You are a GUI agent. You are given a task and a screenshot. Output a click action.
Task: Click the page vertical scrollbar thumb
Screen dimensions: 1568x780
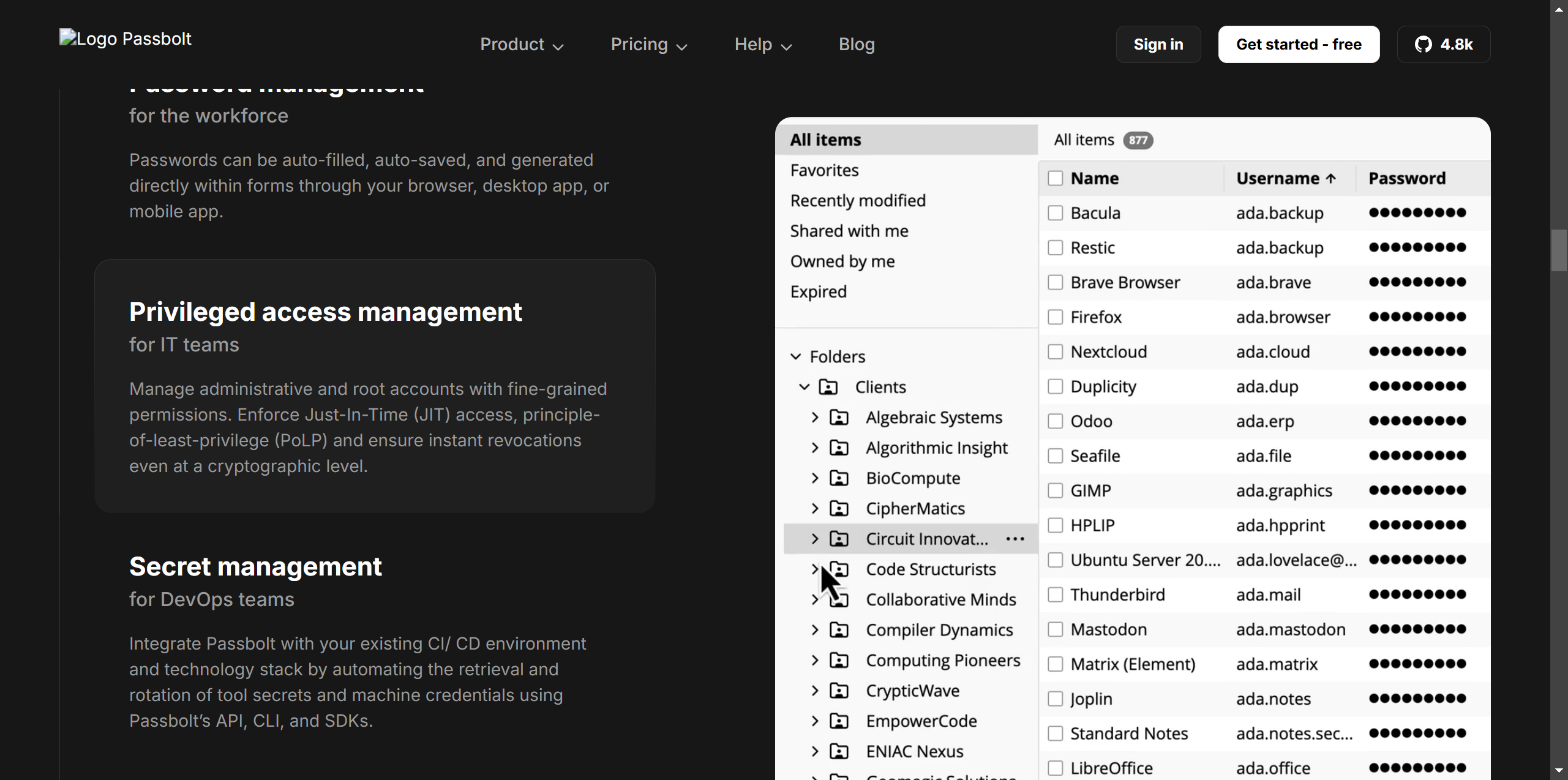(1558, 250)
